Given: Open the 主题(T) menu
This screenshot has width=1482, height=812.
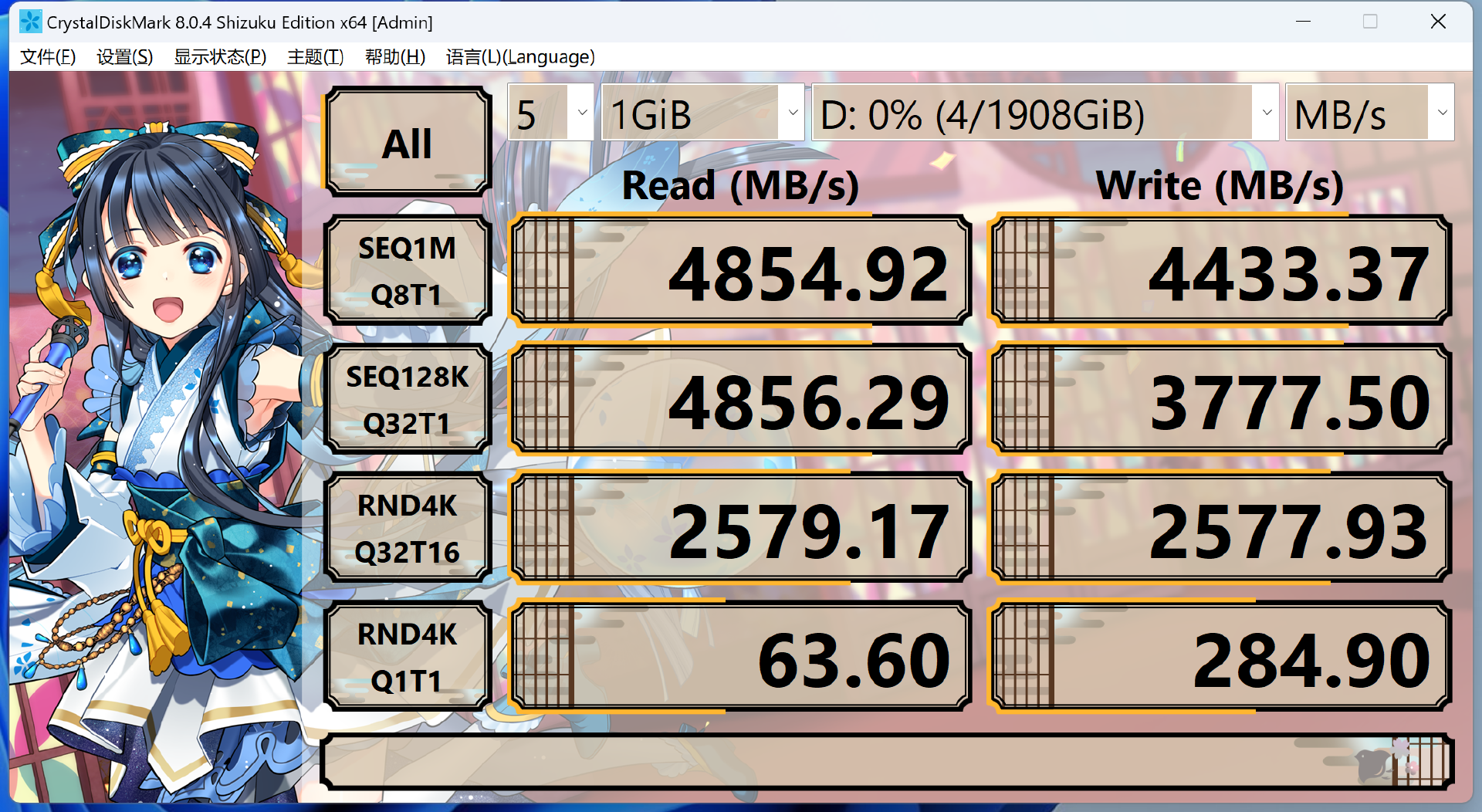Looking at the screenshot, I should (x=315, y=56).
